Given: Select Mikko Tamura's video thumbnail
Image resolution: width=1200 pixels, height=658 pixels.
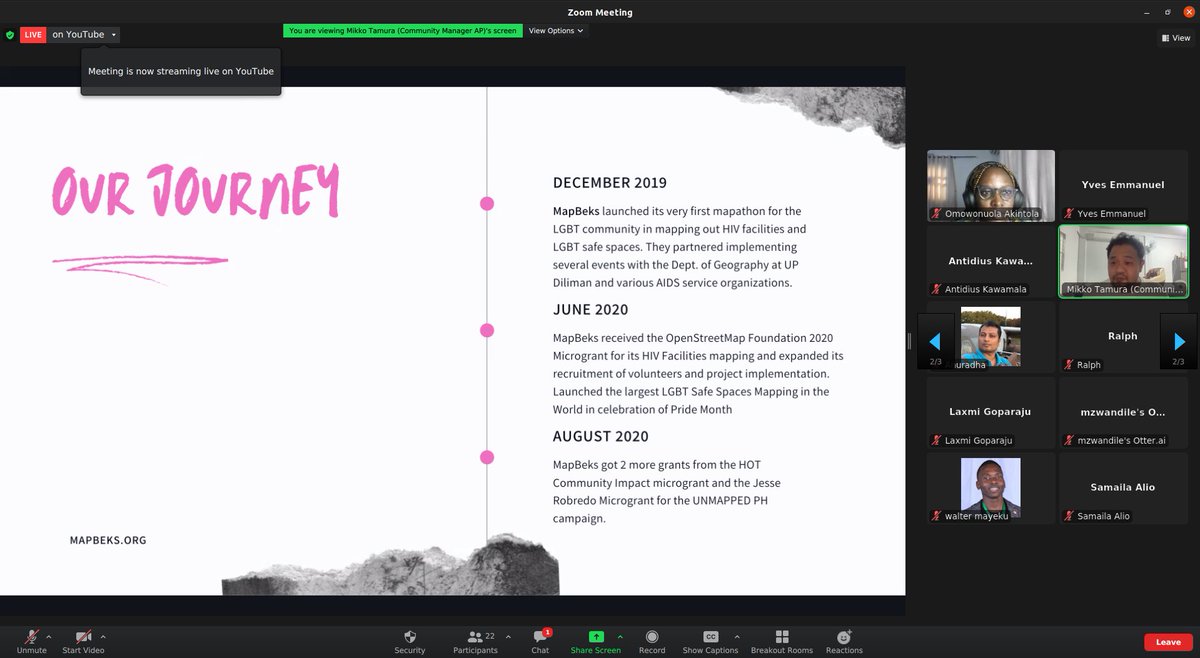Looking at the screenshot, I should point(1122,260).
